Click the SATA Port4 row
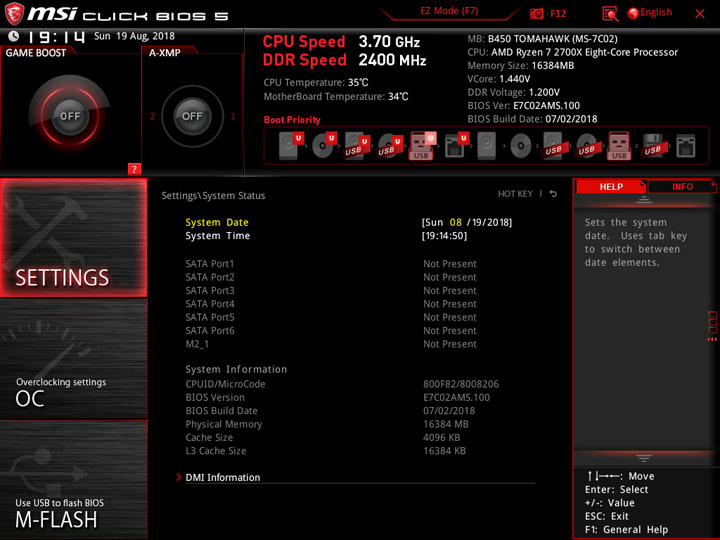This screenshot has height=540, width=720. pyautogui.click(x=331, y=304)
